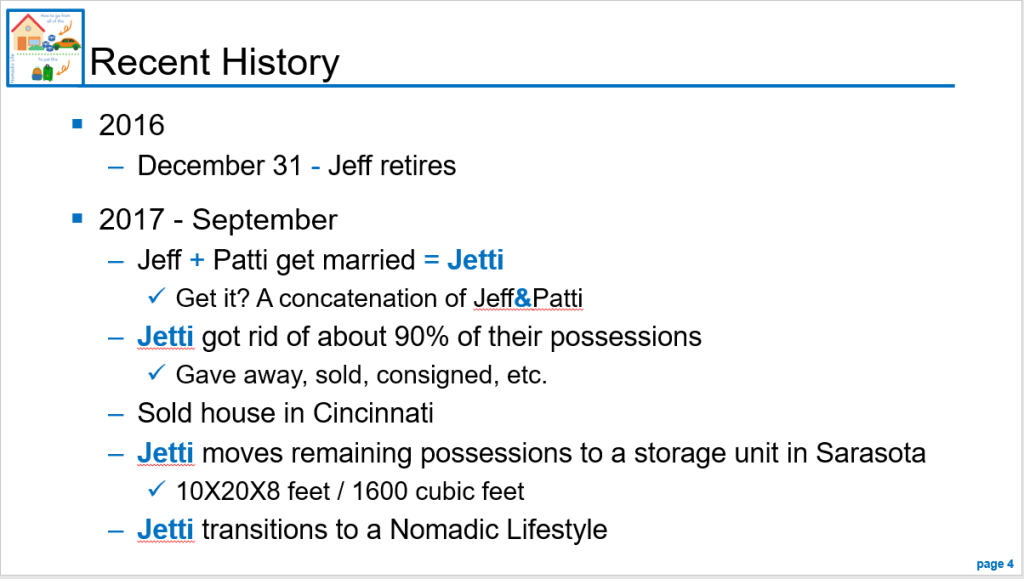Click the "page 4" number label

click(x=995, y=564)
